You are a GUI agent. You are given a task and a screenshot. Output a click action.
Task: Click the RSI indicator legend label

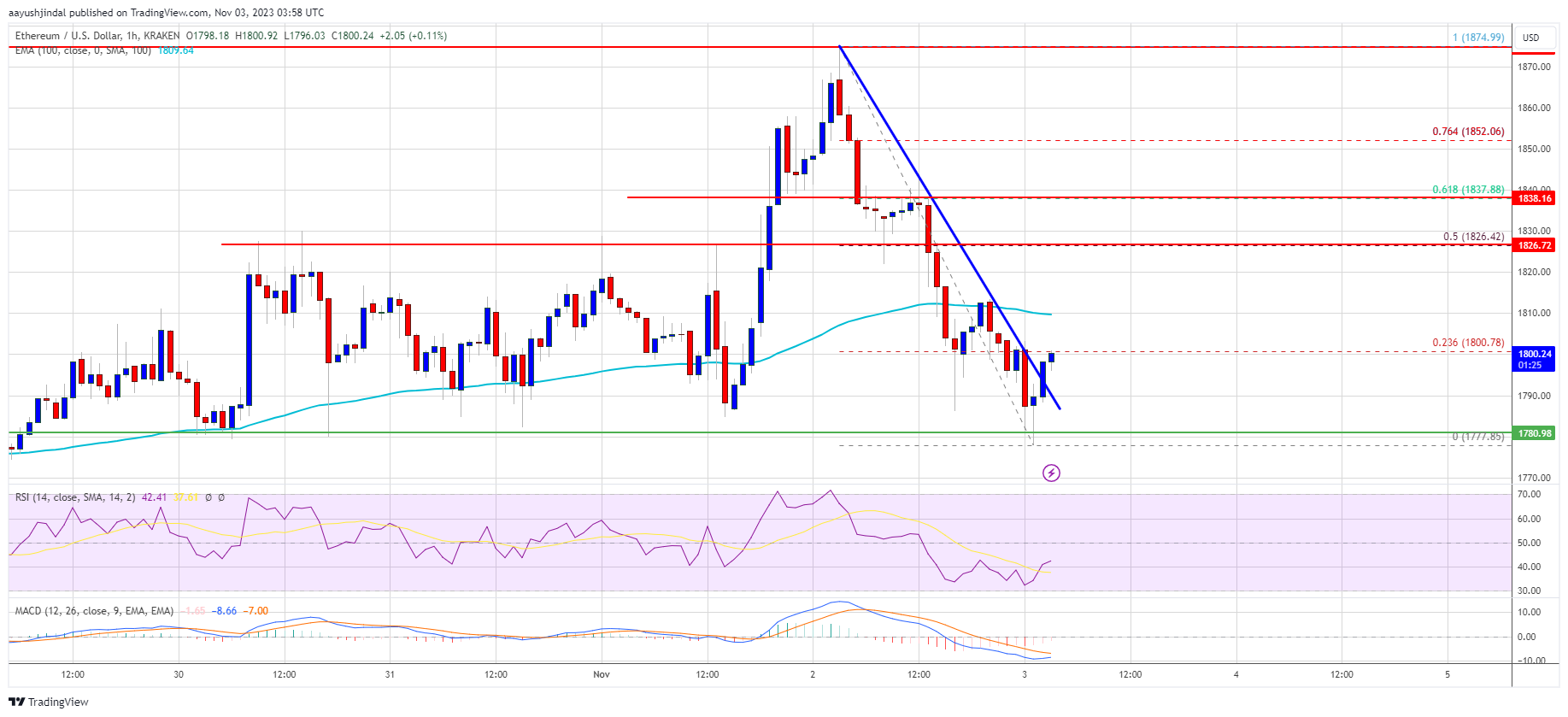pyautogui.click(x=74, y=497)
